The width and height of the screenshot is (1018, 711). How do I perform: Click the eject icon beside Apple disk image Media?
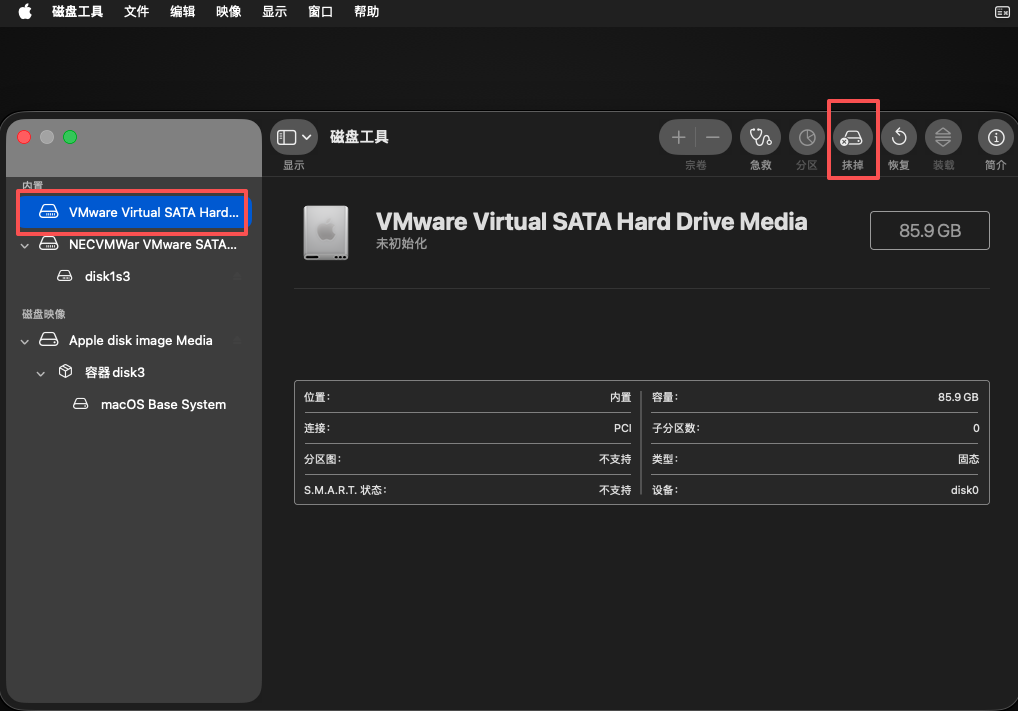click(x=237, y=340)
